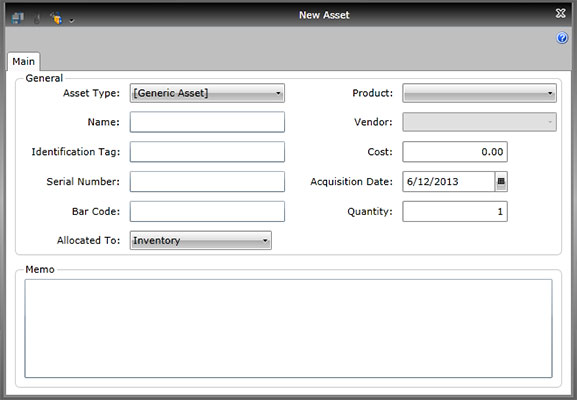
Task: Open the small arrow next to shield icon
Action: point(72,21)
